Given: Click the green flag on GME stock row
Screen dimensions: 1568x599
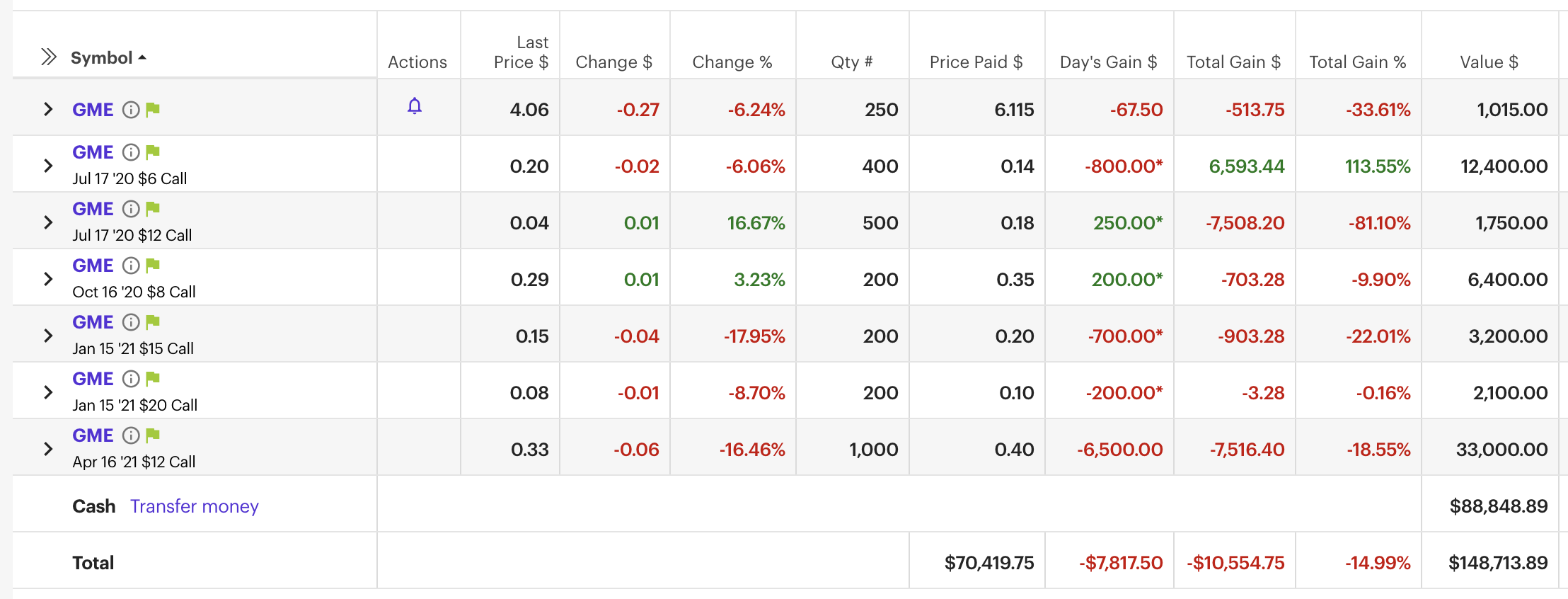Looking at the screenshot, I should click(152, 110).
